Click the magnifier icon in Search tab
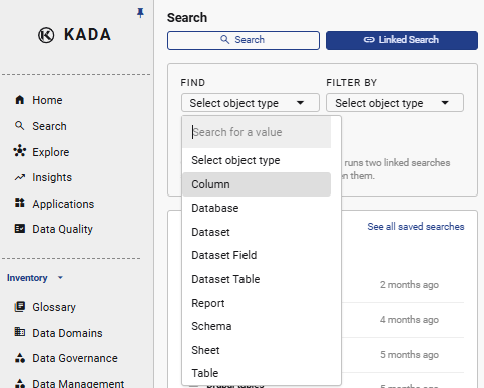Screen dimensions: 484x388 click(225, 40)
